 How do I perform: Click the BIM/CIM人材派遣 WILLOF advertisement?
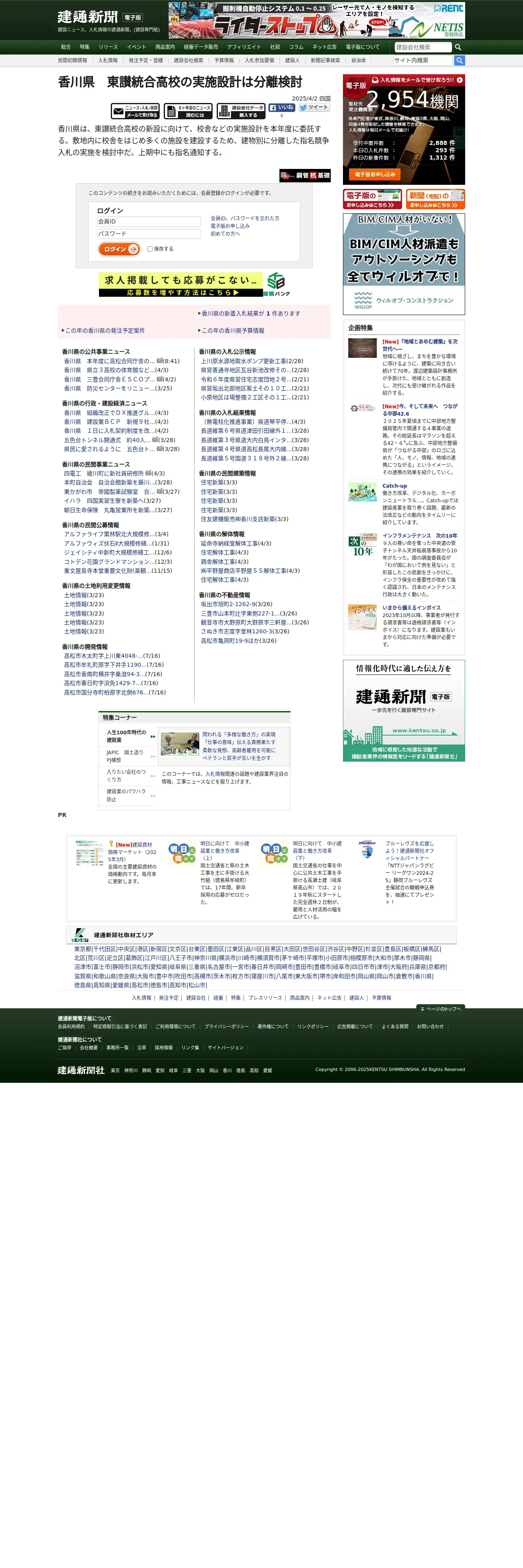tap(404, 263)
